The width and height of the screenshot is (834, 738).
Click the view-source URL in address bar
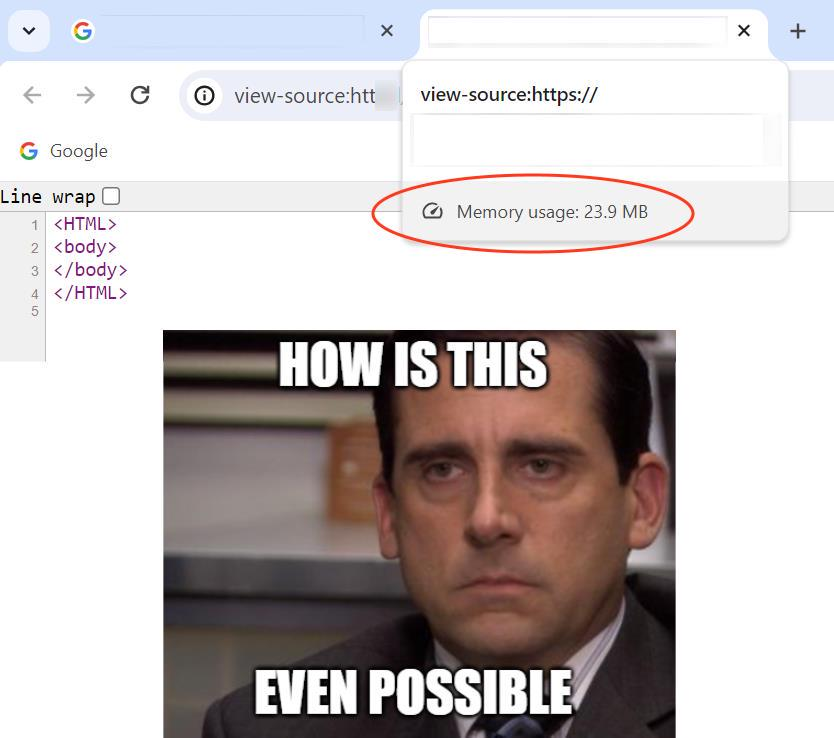click(305, 96)
